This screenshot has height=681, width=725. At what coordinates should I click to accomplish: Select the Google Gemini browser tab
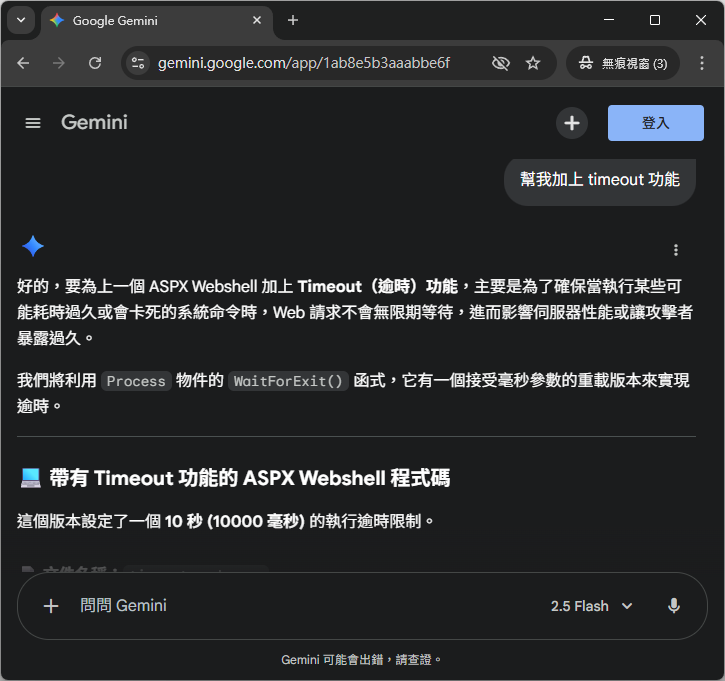click(x=150, y=20)
